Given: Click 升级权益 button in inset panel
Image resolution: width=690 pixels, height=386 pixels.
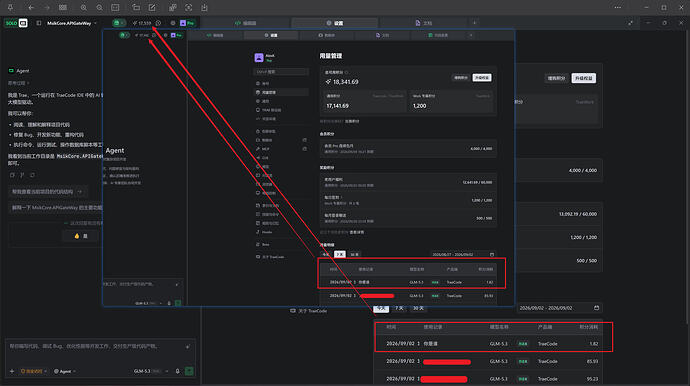Looking at the screenshot, I should 482,77.
